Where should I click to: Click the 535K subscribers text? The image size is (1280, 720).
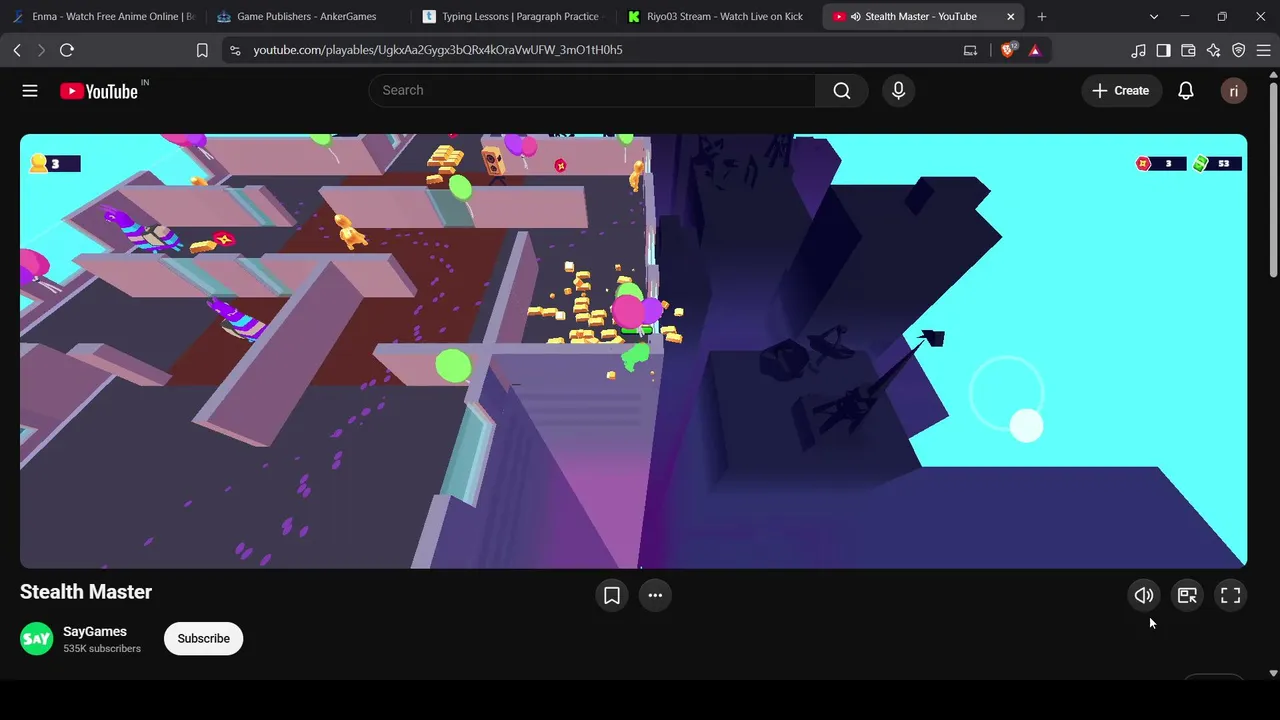click(102, 649)
